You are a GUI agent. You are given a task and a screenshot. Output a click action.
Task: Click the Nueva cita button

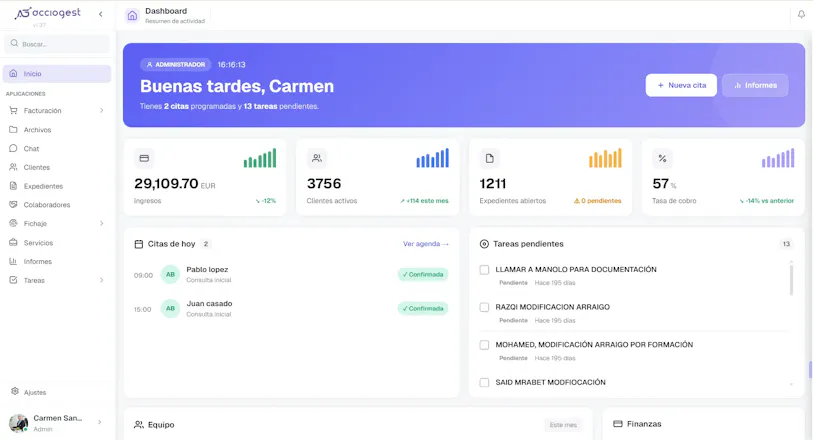(681, 85)
